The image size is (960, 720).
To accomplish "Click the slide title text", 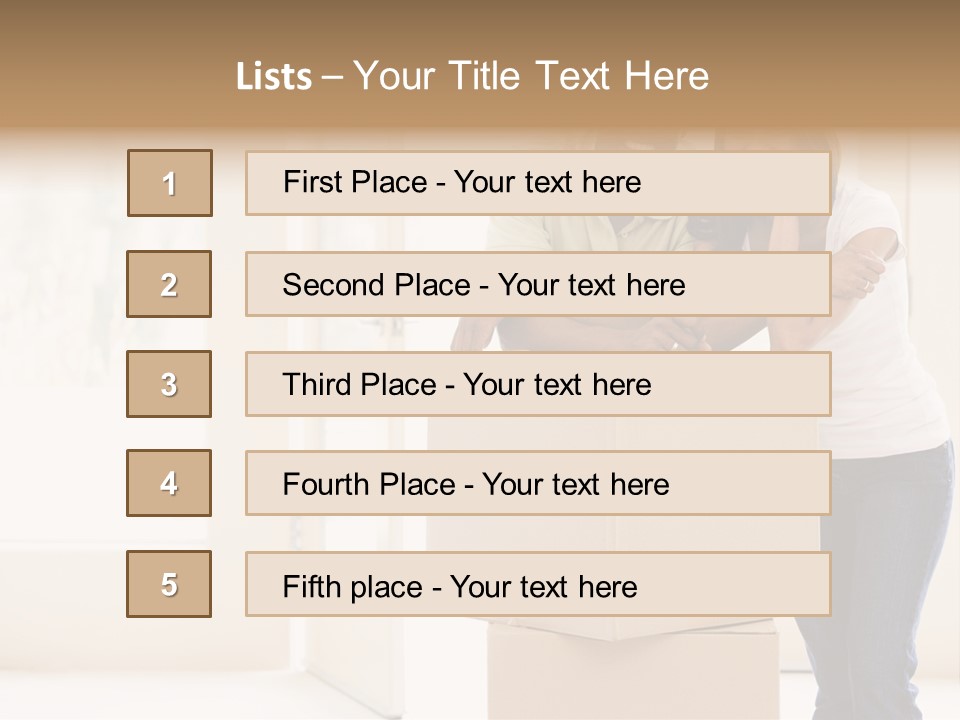I will 473,76.
